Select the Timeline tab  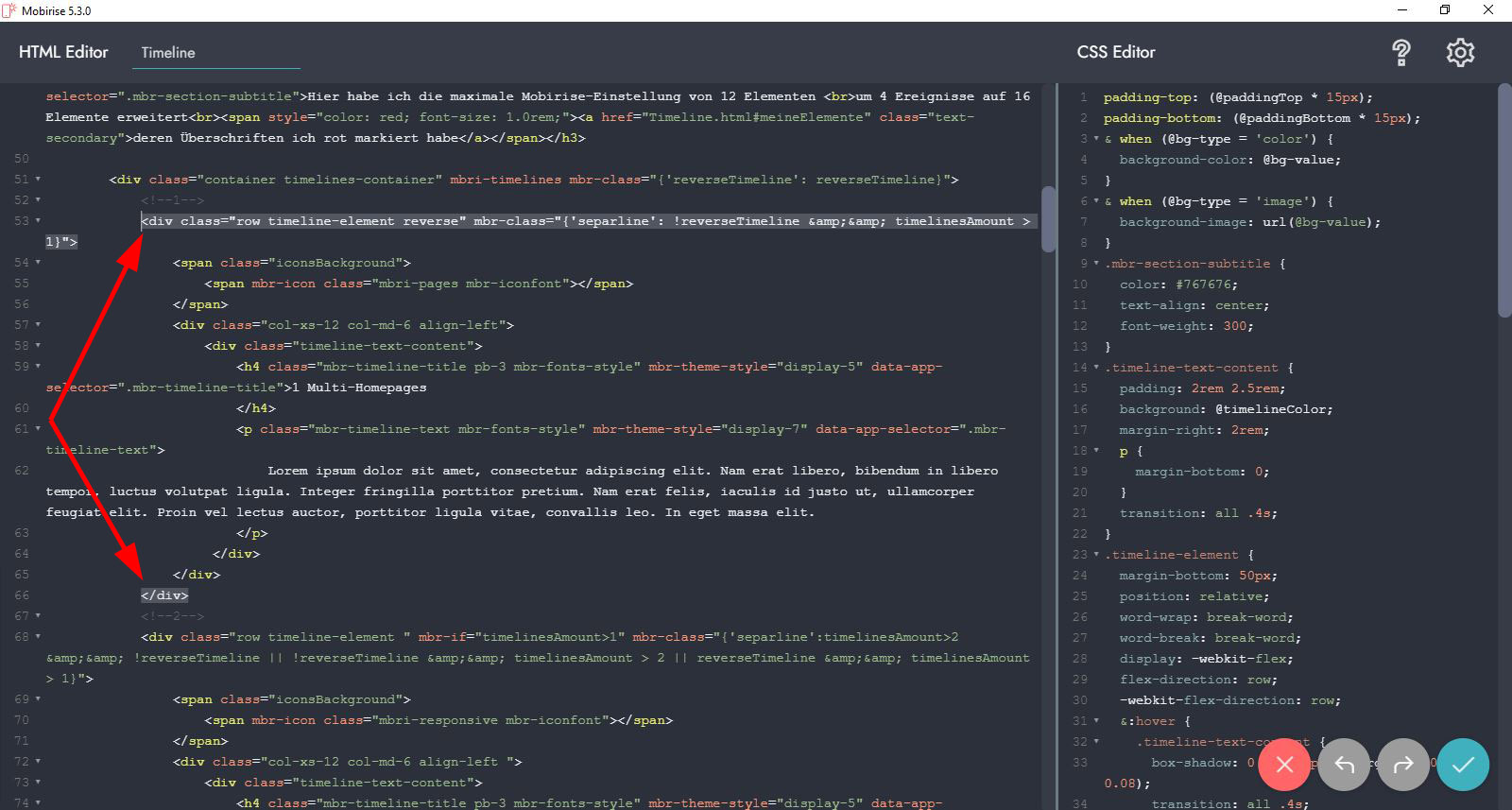point(168,53)
